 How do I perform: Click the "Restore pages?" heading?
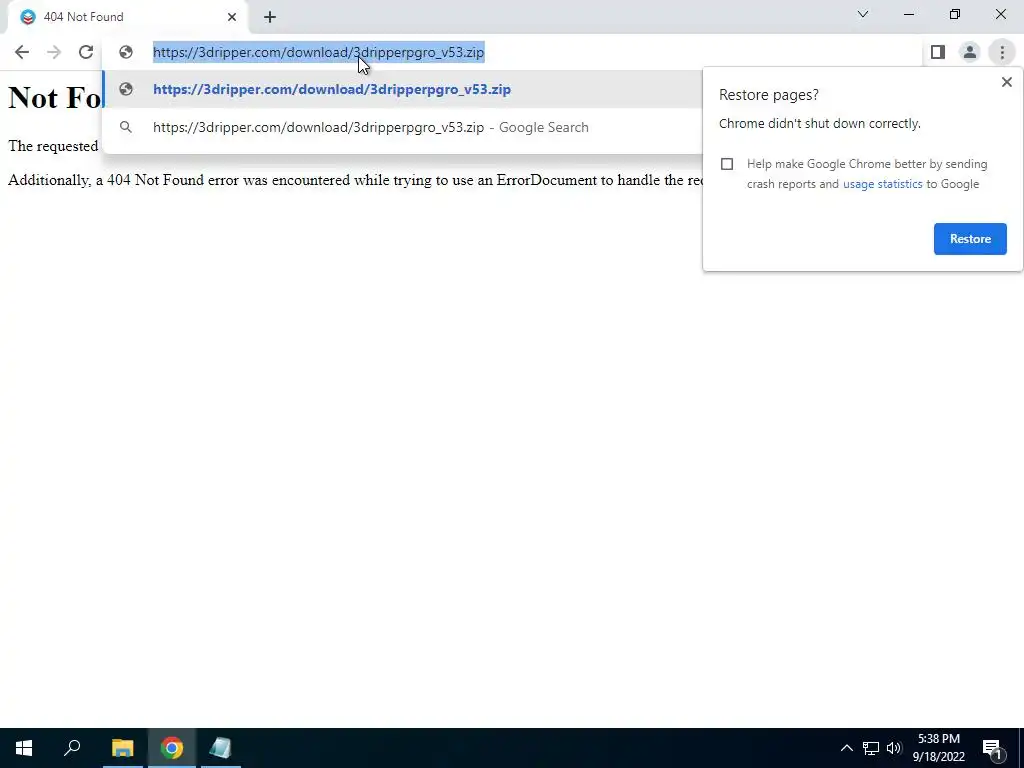point(769,95)
